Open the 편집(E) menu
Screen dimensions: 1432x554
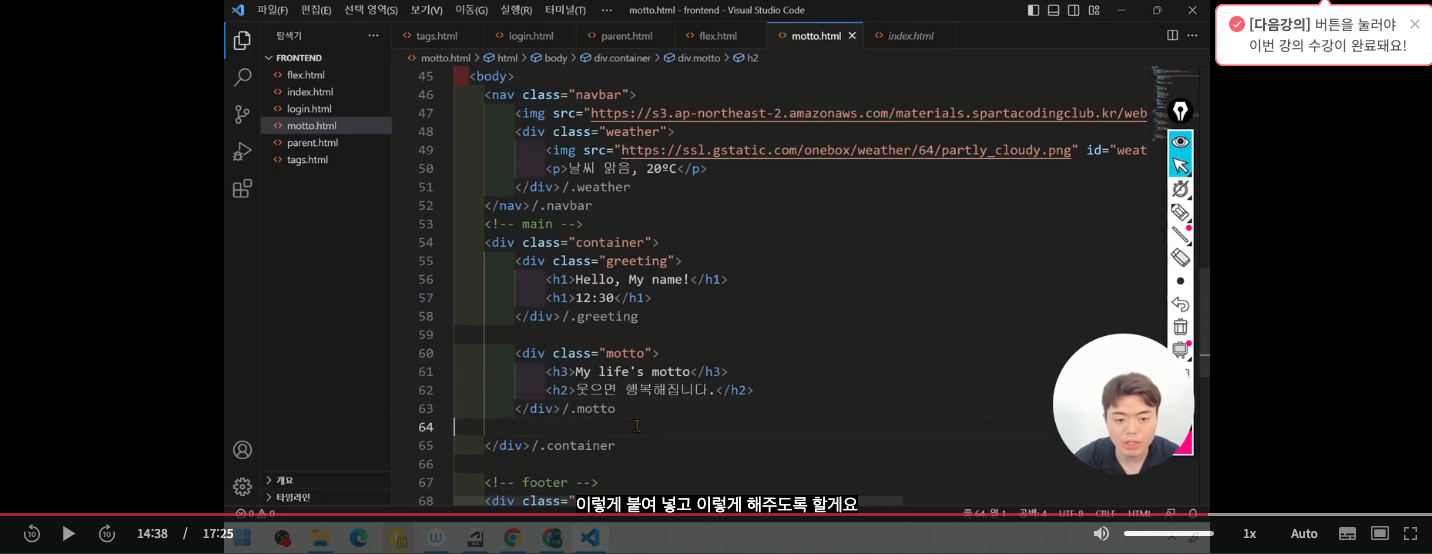point(316,10)
